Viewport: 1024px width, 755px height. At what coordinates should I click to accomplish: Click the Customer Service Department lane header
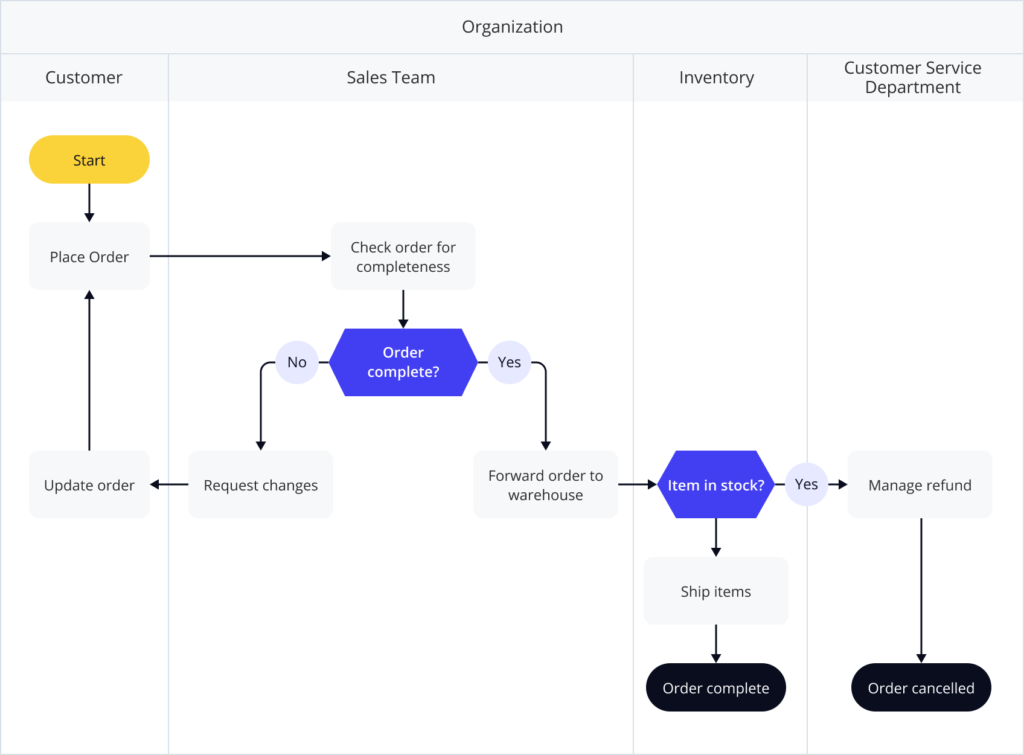point(912,77)
